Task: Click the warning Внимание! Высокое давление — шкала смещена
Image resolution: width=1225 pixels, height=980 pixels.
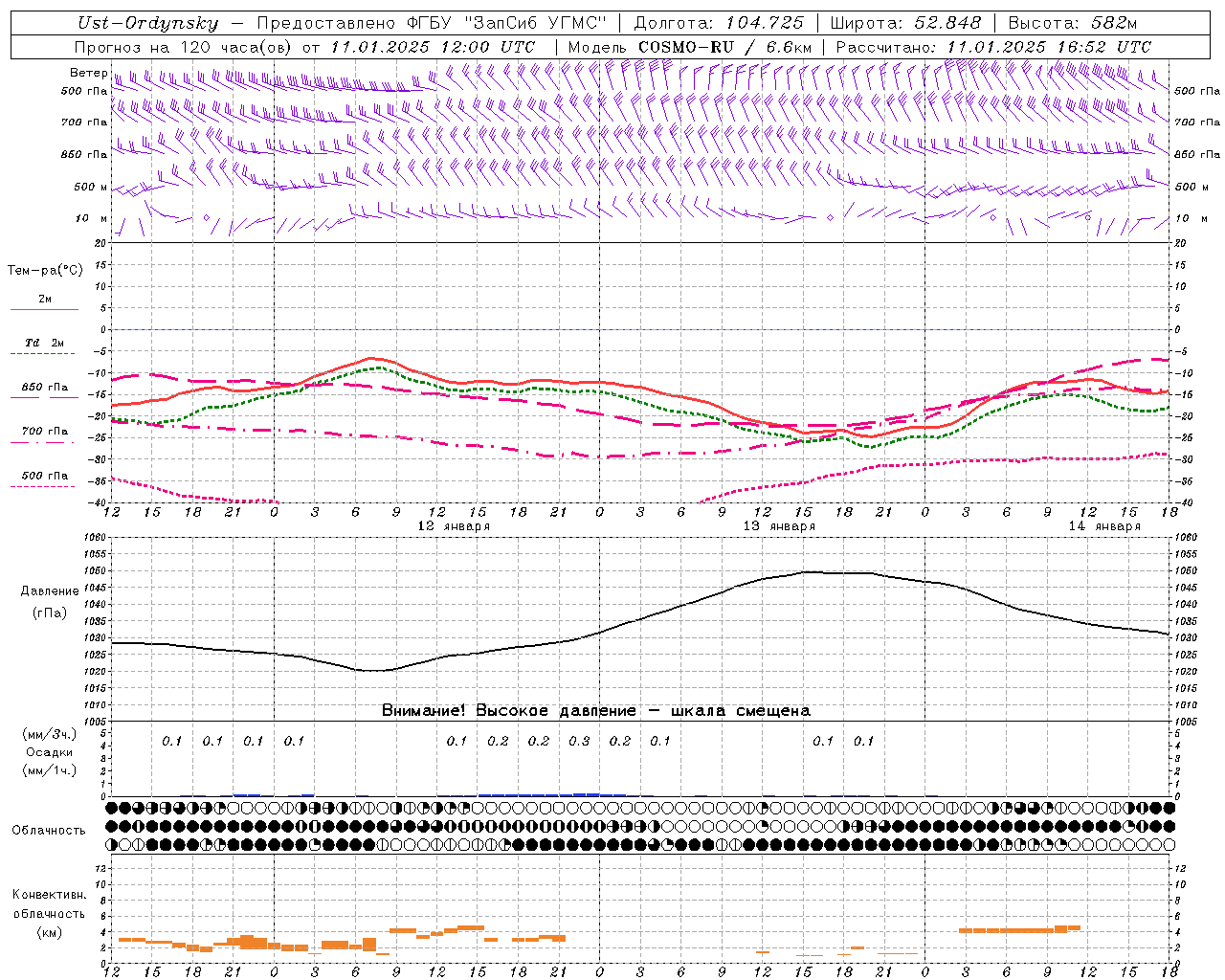Action: tap(596, 710)
